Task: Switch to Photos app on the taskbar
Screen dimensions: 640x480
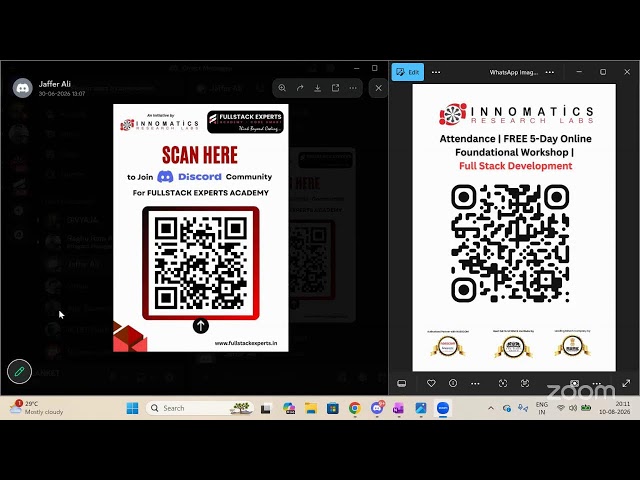Action: (x=420, y=408)
